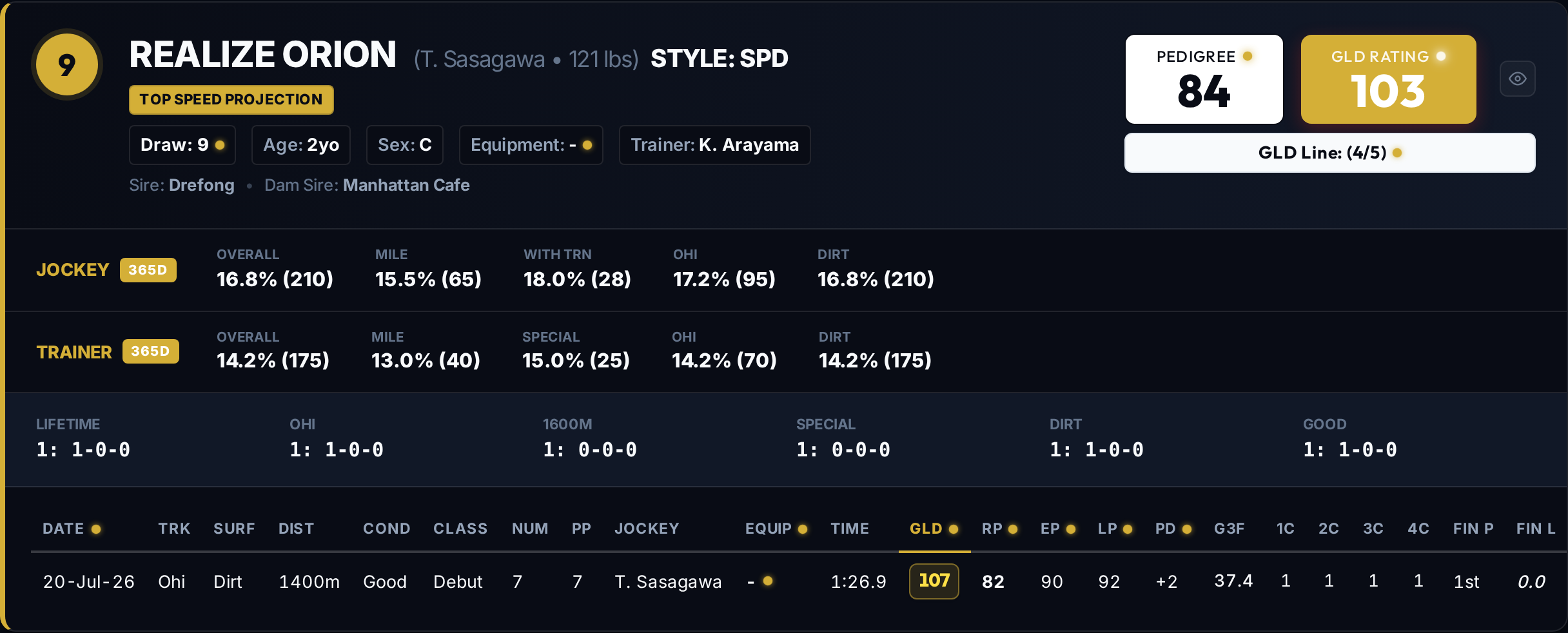Click the info dot next to PD header
The image size is (1568, 633).
(1187, 529)
